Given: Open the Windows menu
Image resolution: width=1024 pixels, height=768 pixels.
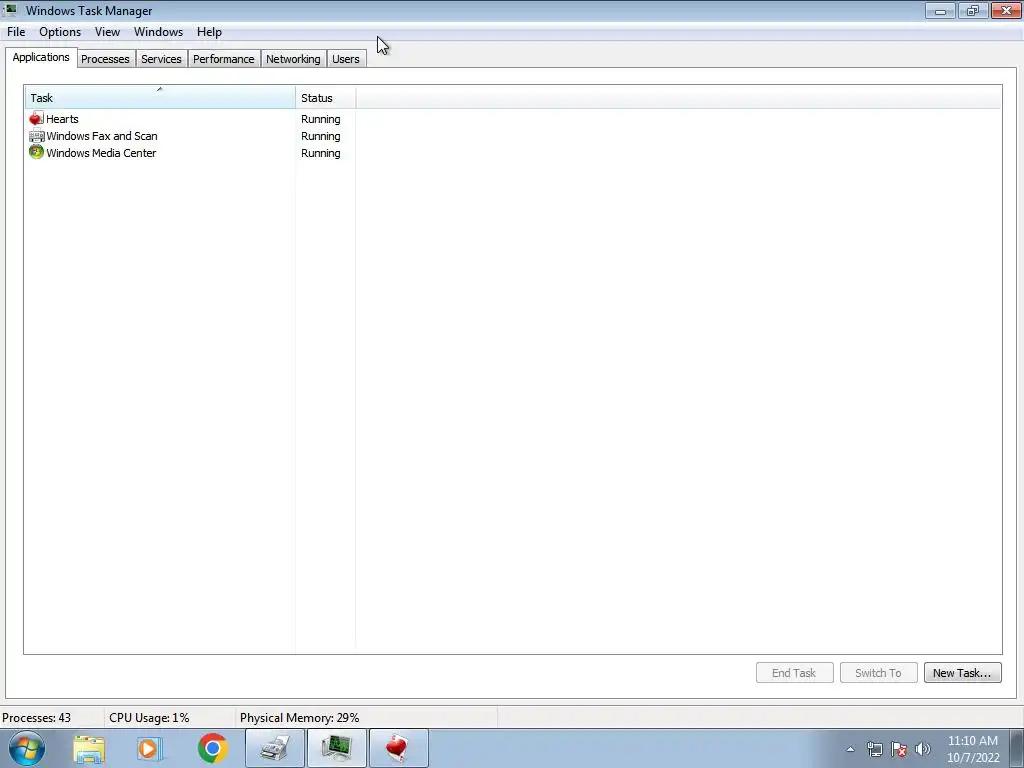Looking at the screenshot, I should 158,31.
